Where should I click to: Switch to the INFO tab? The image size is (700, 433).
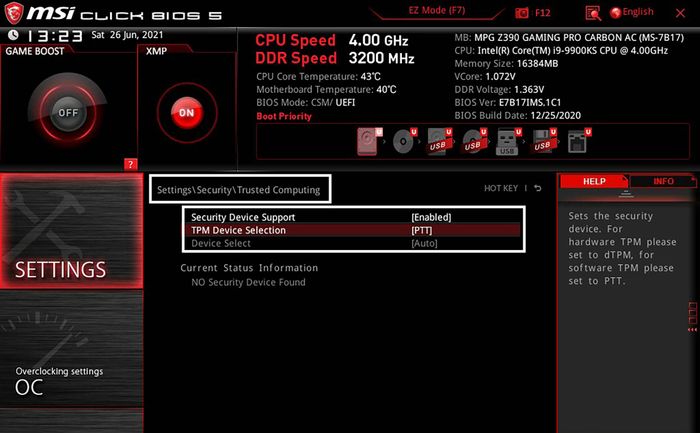click(663, 181)
